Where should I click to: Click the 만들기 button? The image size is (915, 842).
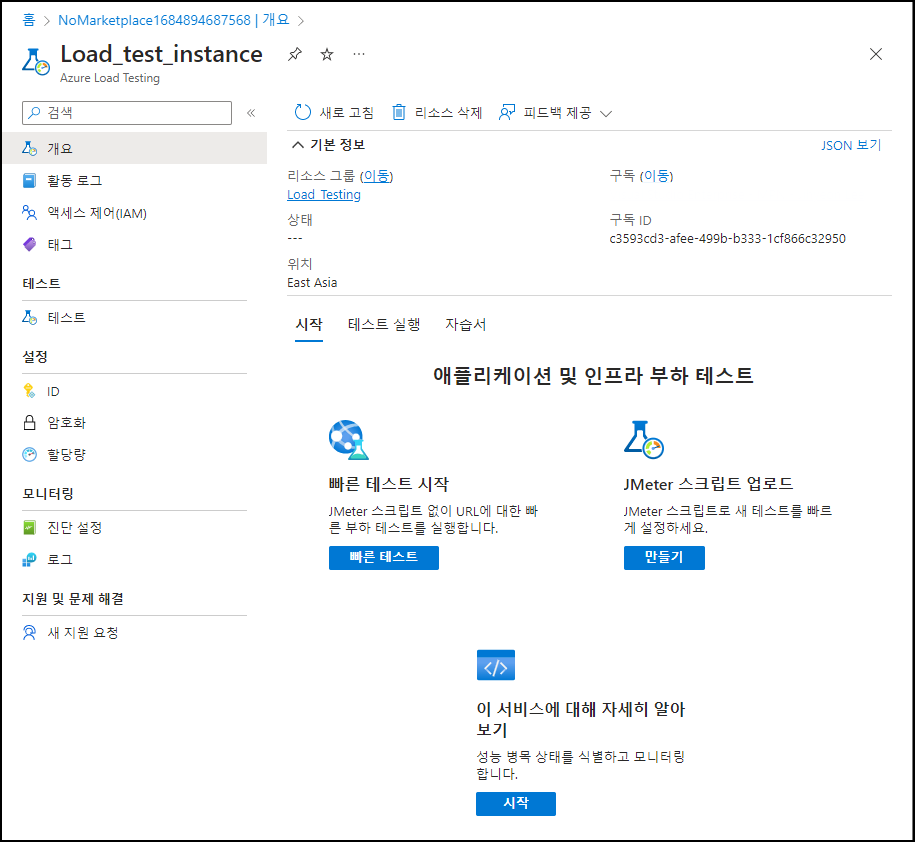tap(664, 558)
